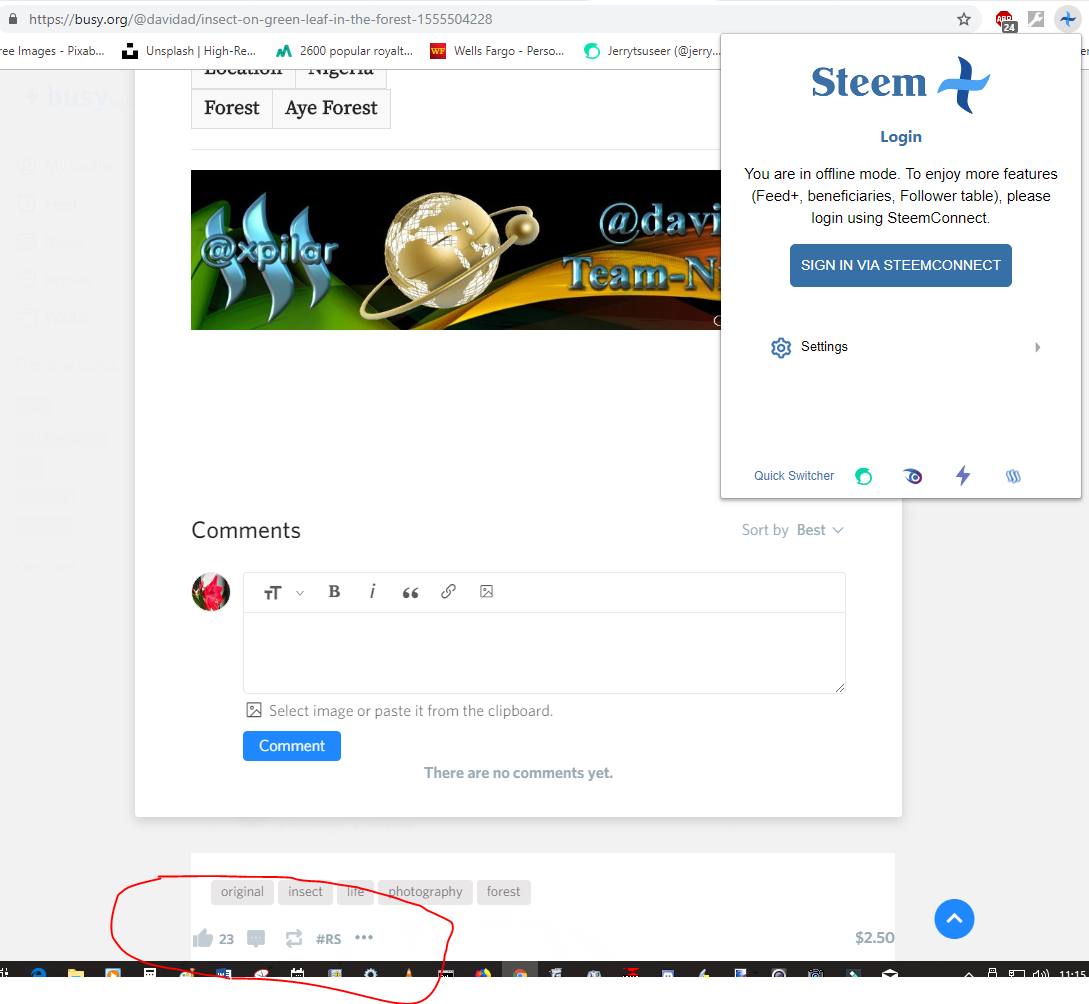Viewport: 1089px width, 1004px height.
Task: Upvote the post with thumbs-up icon
Action: pyautogui.click(x=203, y=938)
